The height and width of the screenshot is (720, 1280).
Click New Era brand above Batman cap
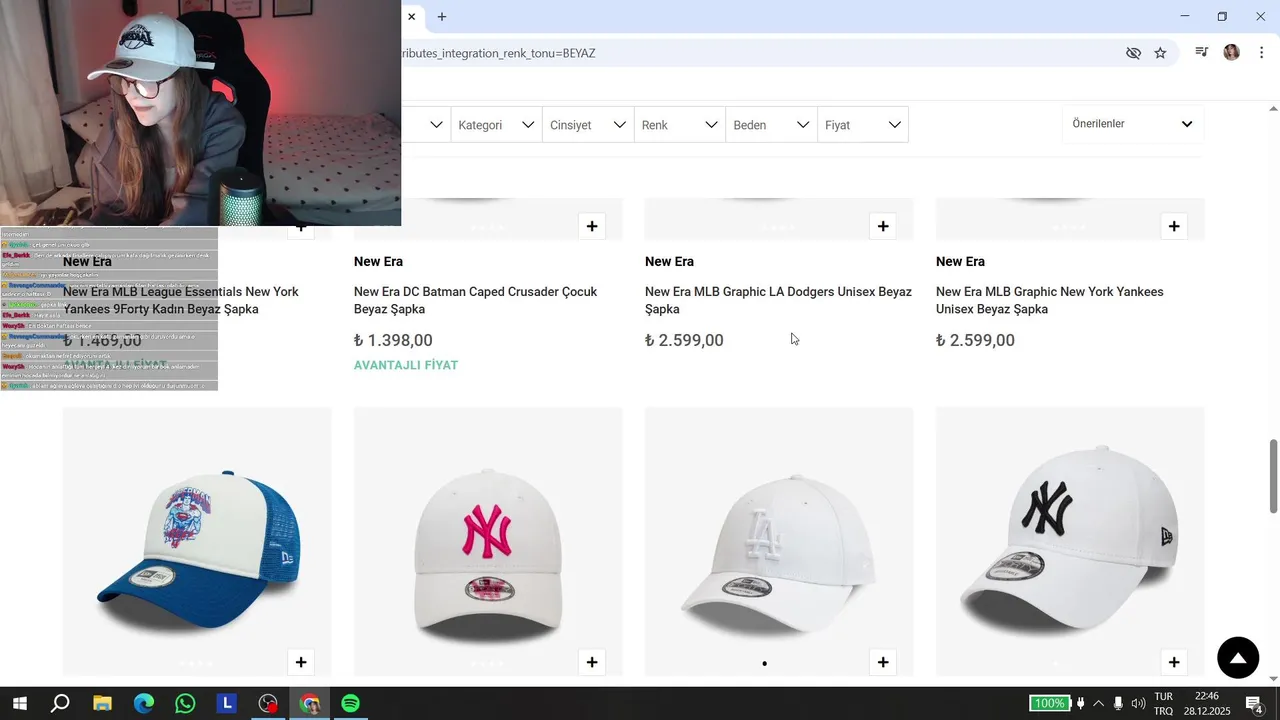pos(378,262)
